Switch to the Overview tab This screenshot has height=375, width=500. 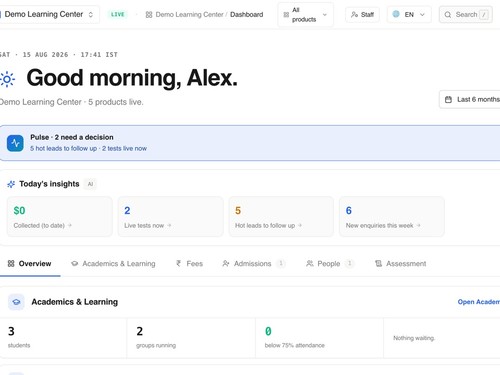point(30,264)
